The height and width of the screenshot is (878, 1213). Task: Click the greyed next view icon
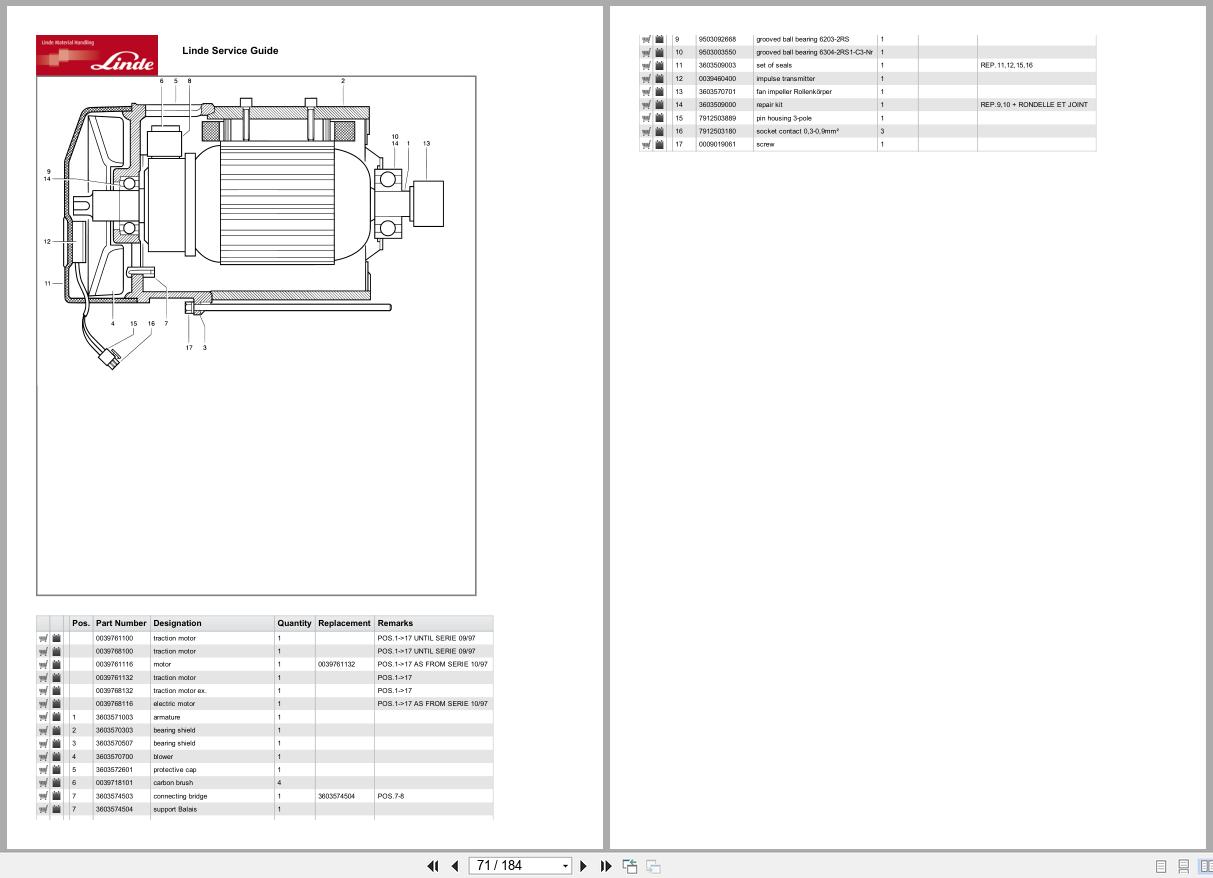coord(653,866)
